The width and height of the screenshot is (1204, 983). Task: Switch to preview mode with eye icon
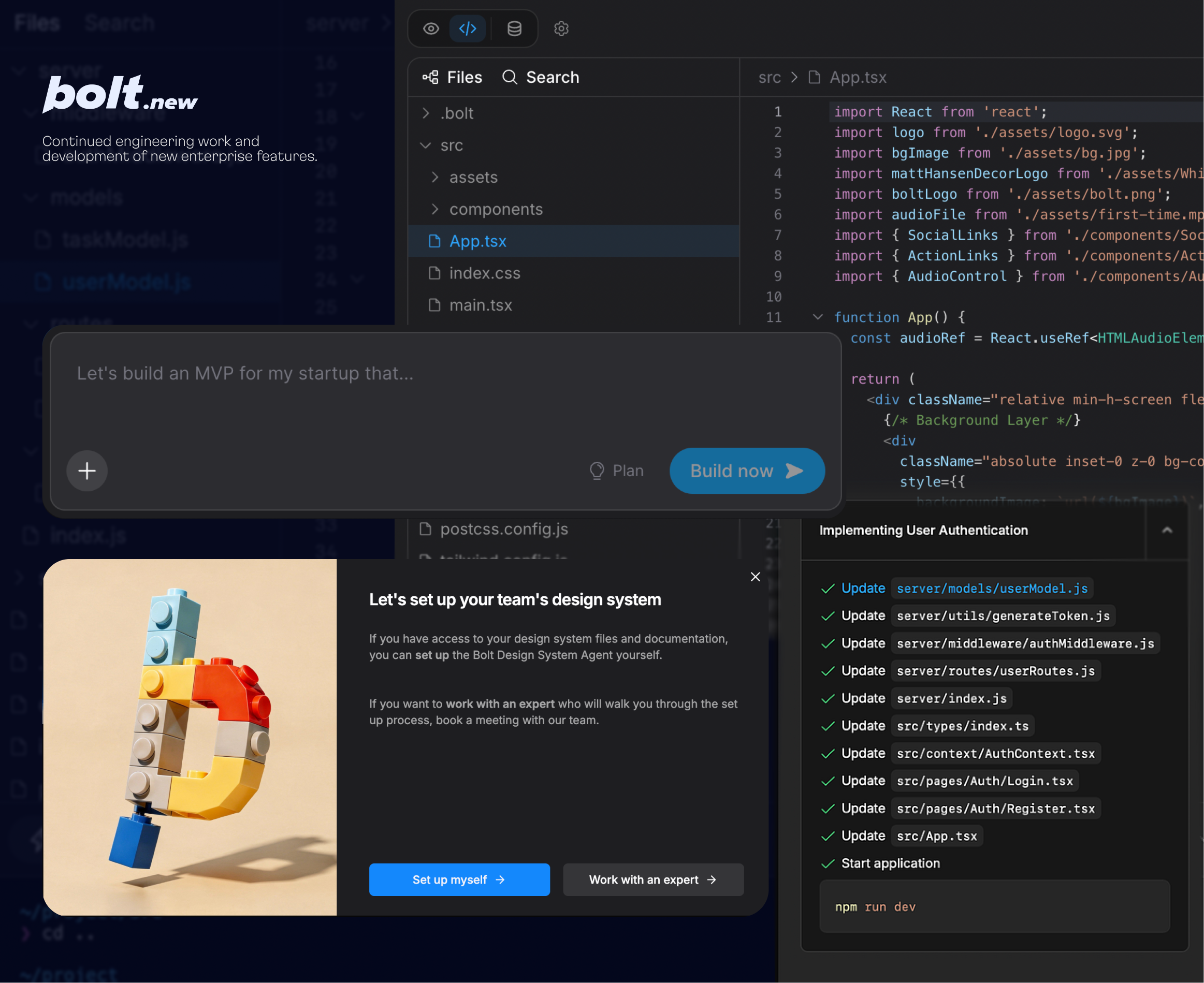(431, 28)
